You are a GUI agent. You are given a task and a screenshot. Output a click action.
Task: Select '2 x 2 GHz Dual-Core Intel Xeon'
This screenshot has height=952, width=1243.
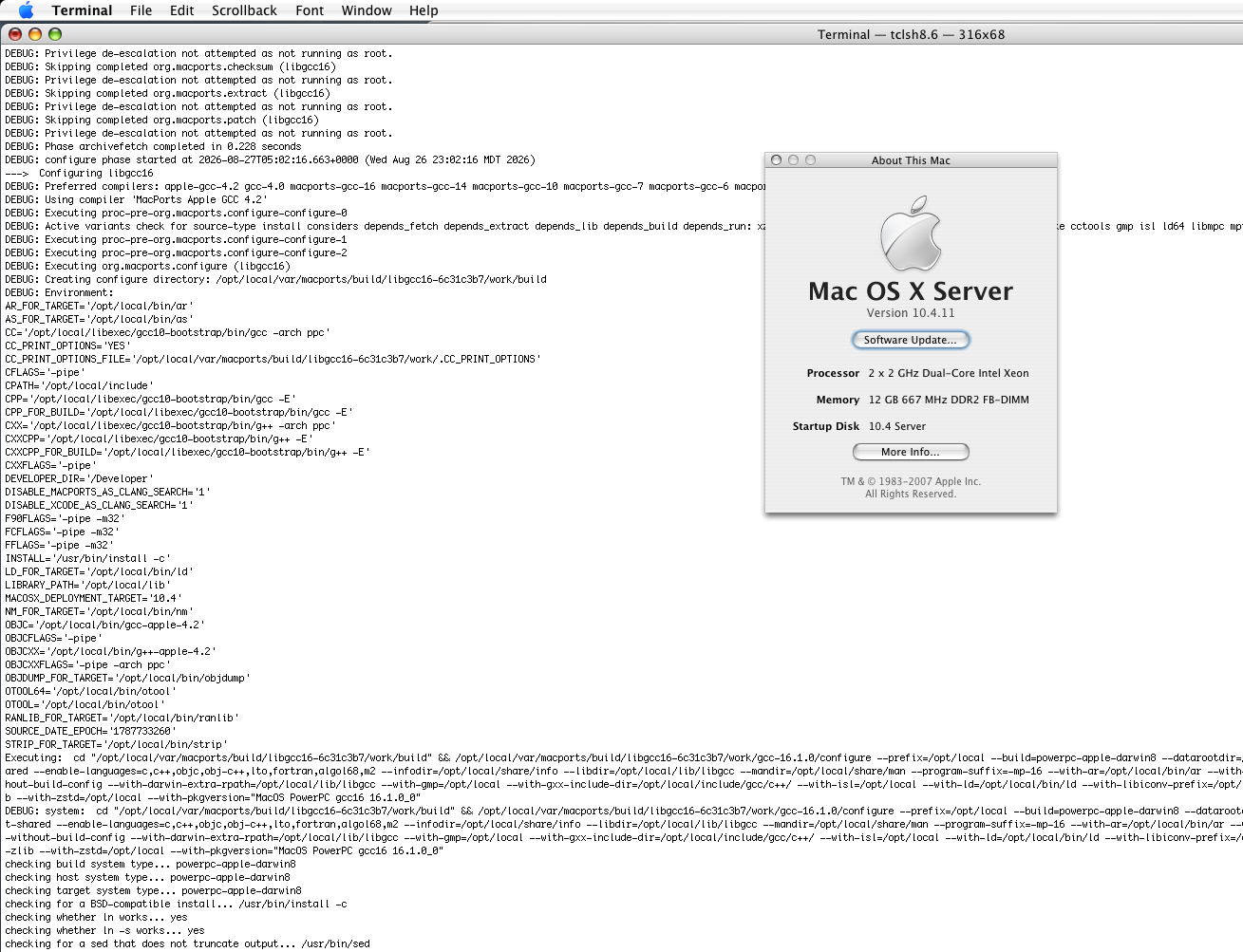pyautogui.click(x=949, y=373)
